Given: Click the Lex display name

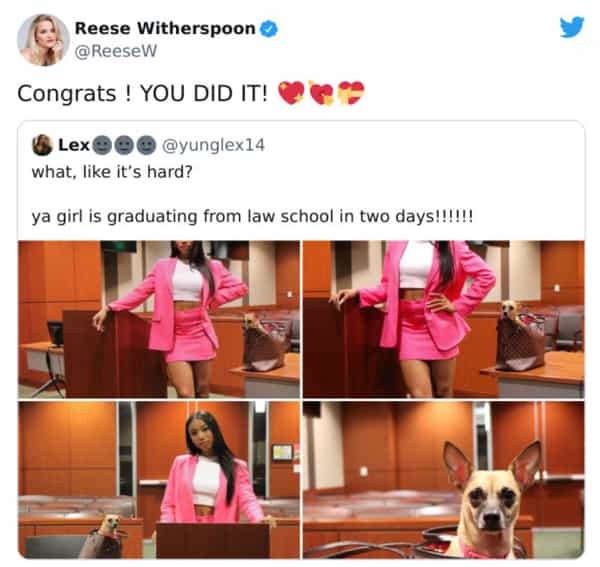Looking at the screenshot, I should click(x=74, y=145).
